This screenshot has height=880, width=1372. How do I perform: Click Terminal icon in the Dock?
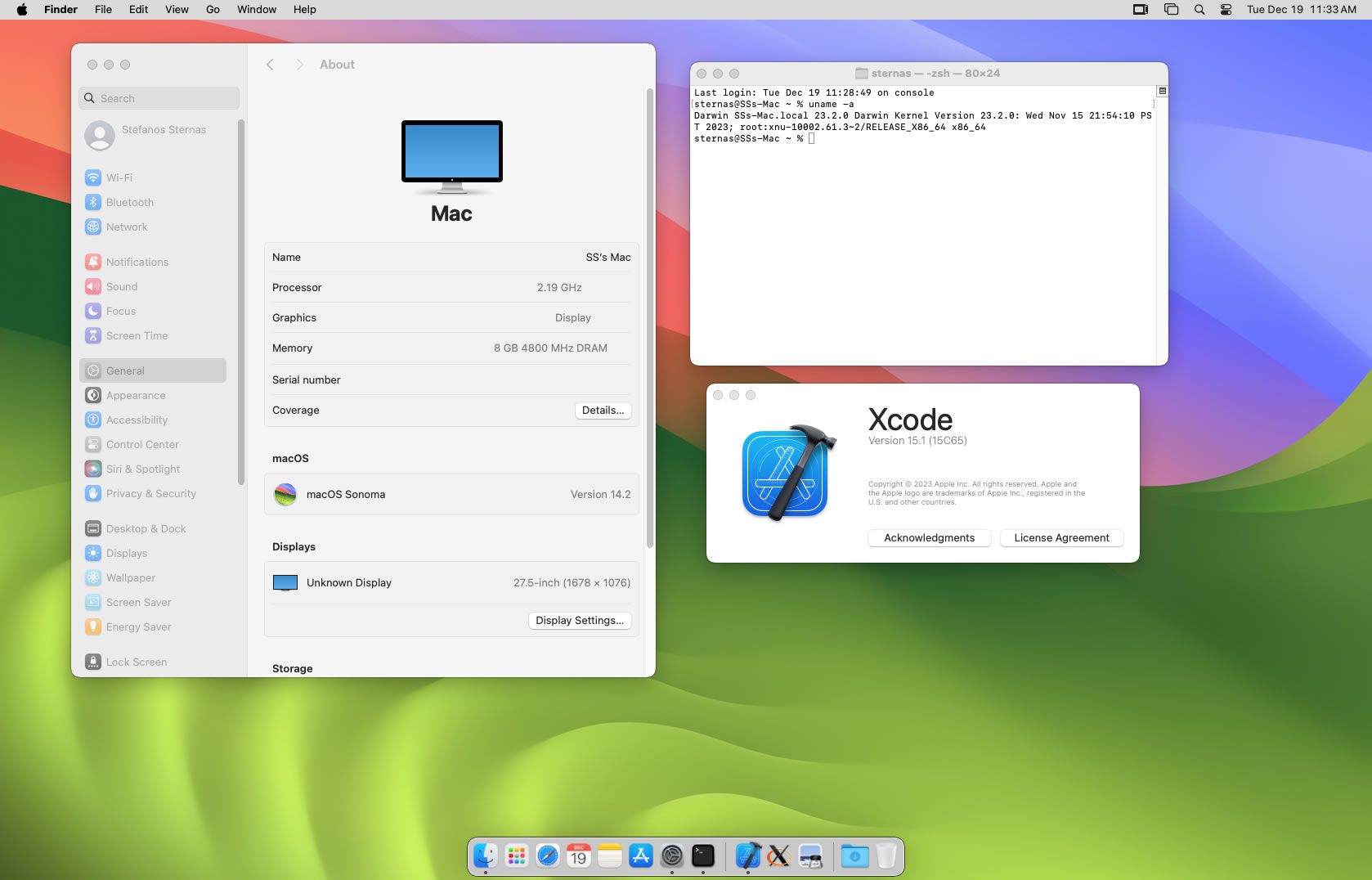click(x=703, y=855)
